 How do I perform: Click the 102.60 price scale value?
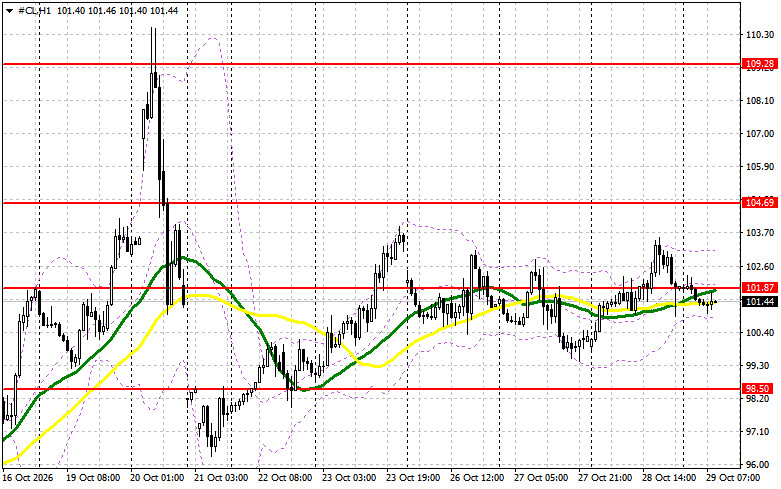pyautogui.click(x=760, y=266)
